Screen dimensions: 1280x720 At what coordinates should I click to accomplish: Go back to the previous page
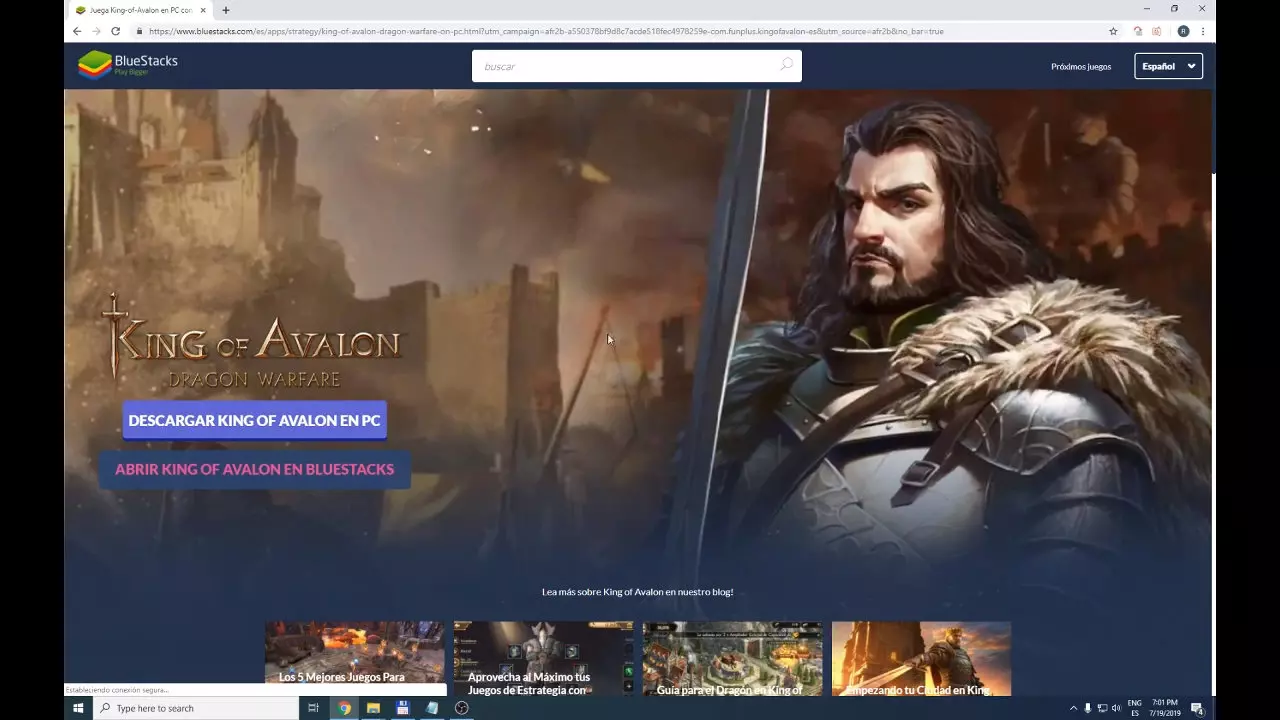(77, 31)
